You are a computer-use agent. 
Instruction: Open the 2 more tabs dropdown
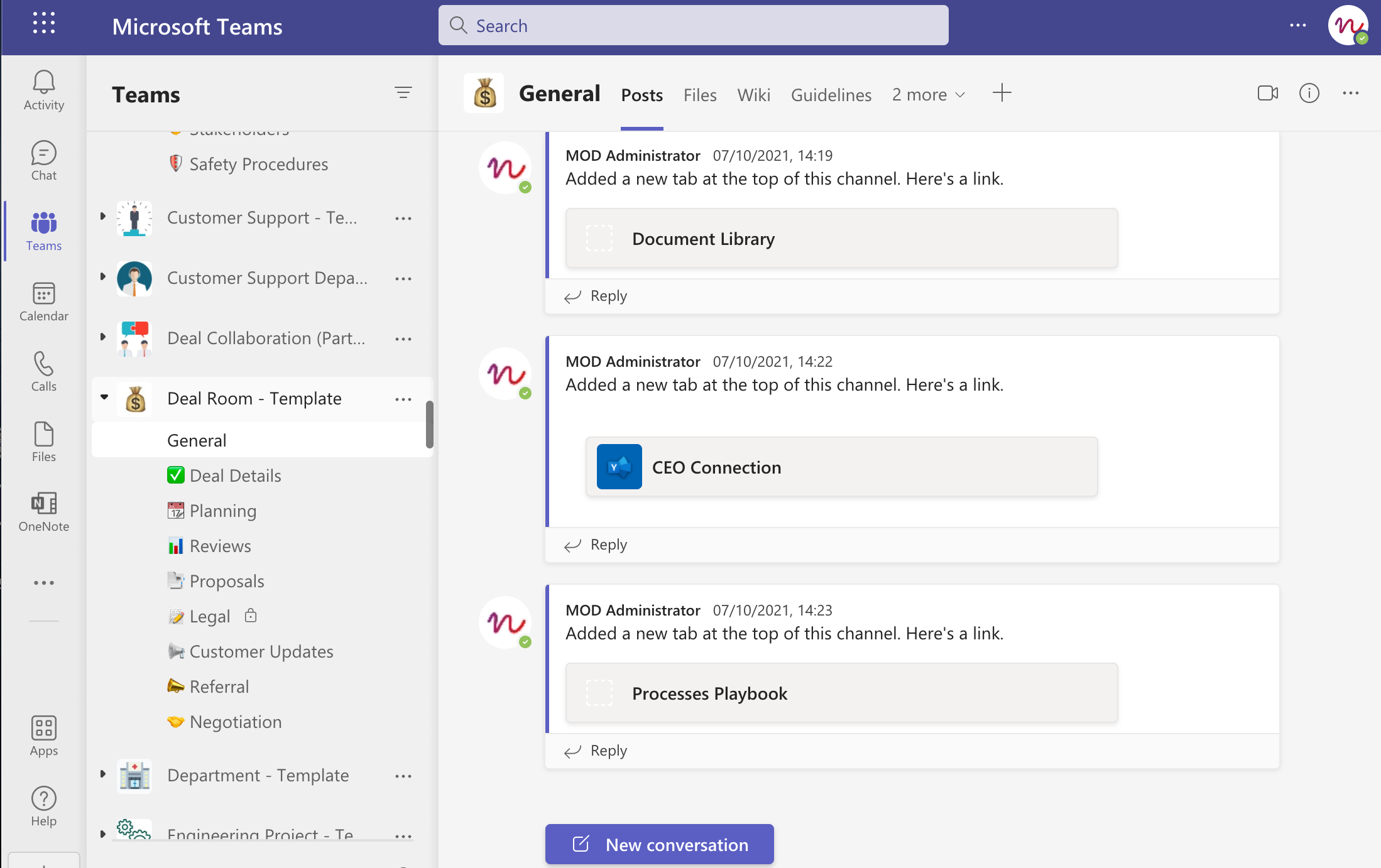pyautogui.click(x=928, y=95)
